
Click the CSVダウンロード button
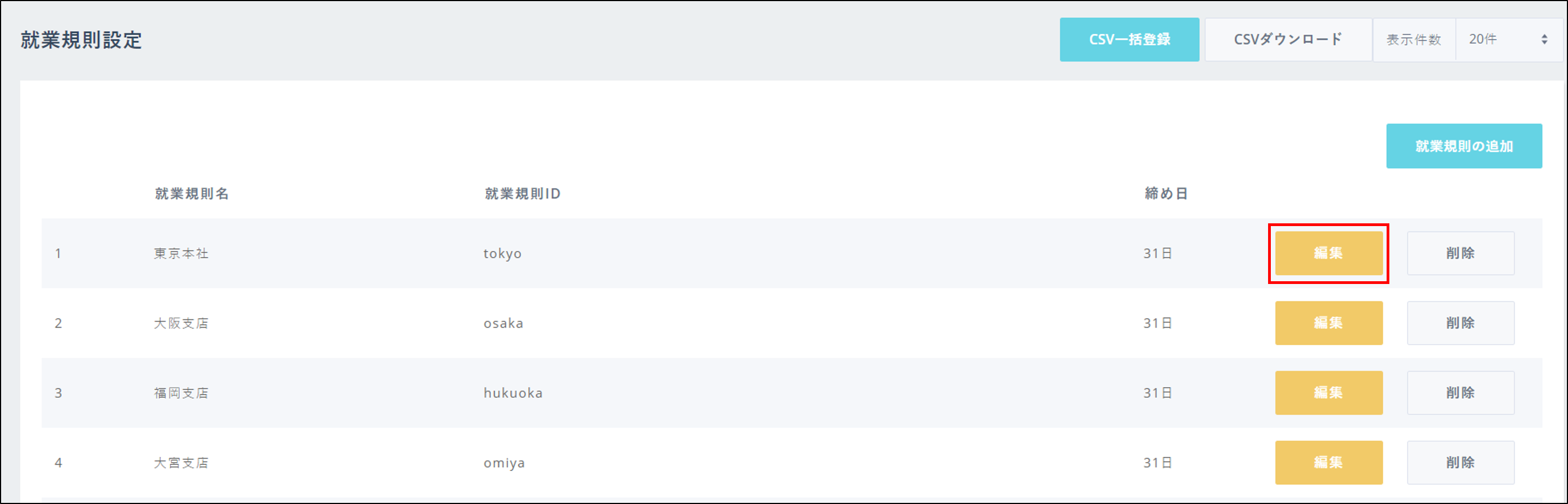pos(1287,40)
